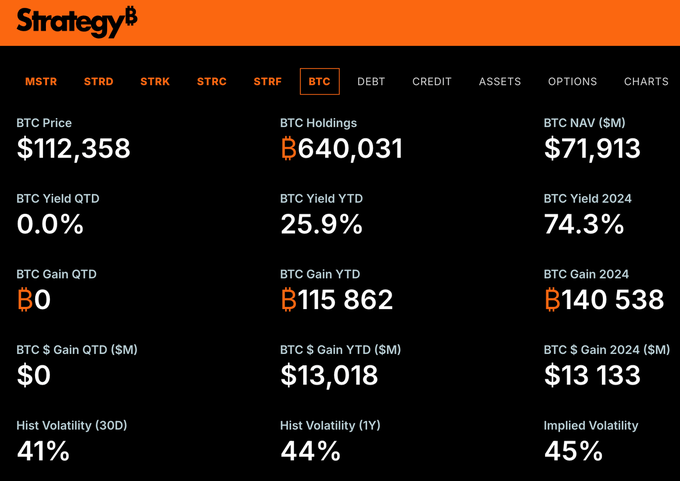View the ASSETS tab
Viewport: 680px width, 481px height.
(x=500, y=81)
